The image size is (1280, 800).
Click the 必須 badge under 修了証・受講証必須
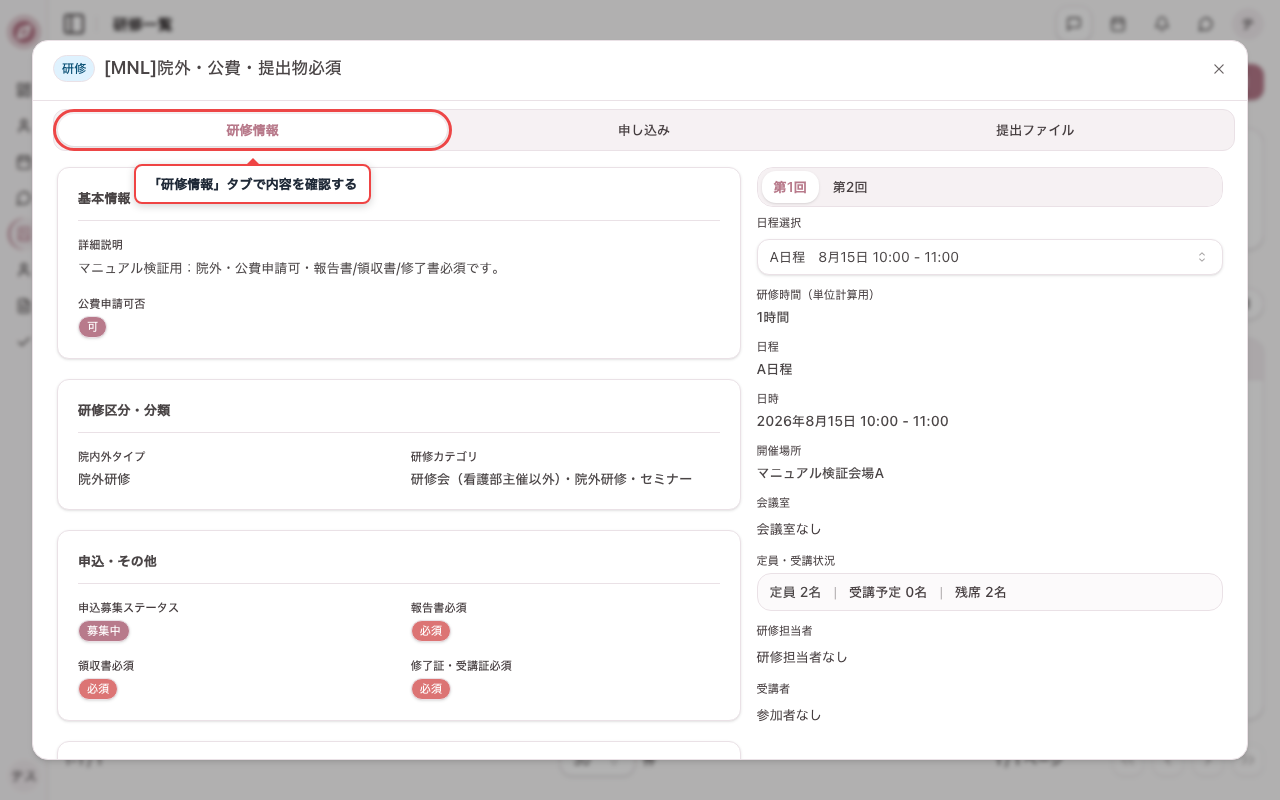click(431, 689)
